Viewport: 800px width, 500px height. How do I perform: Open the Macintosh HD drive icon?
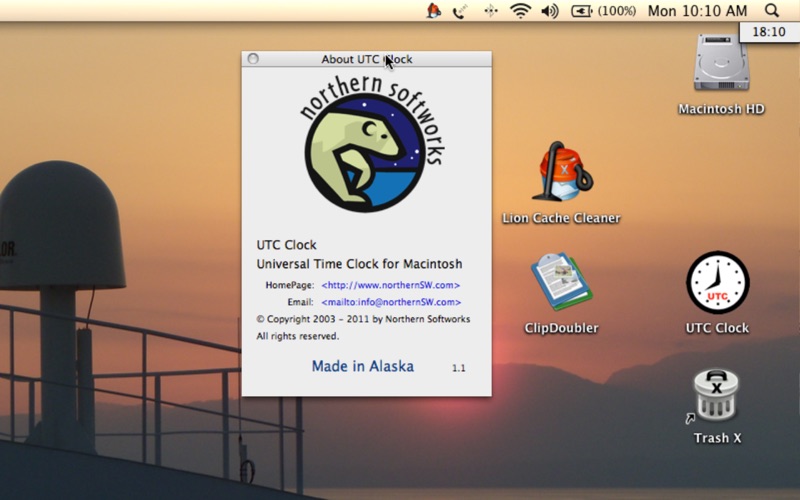click(721, 65)
